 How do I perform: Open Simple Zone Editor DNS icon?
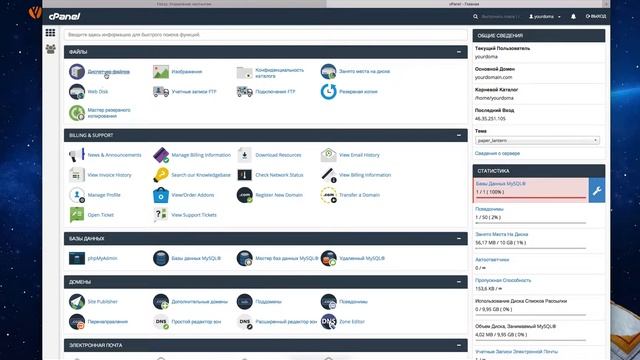[x=161, y=322]
